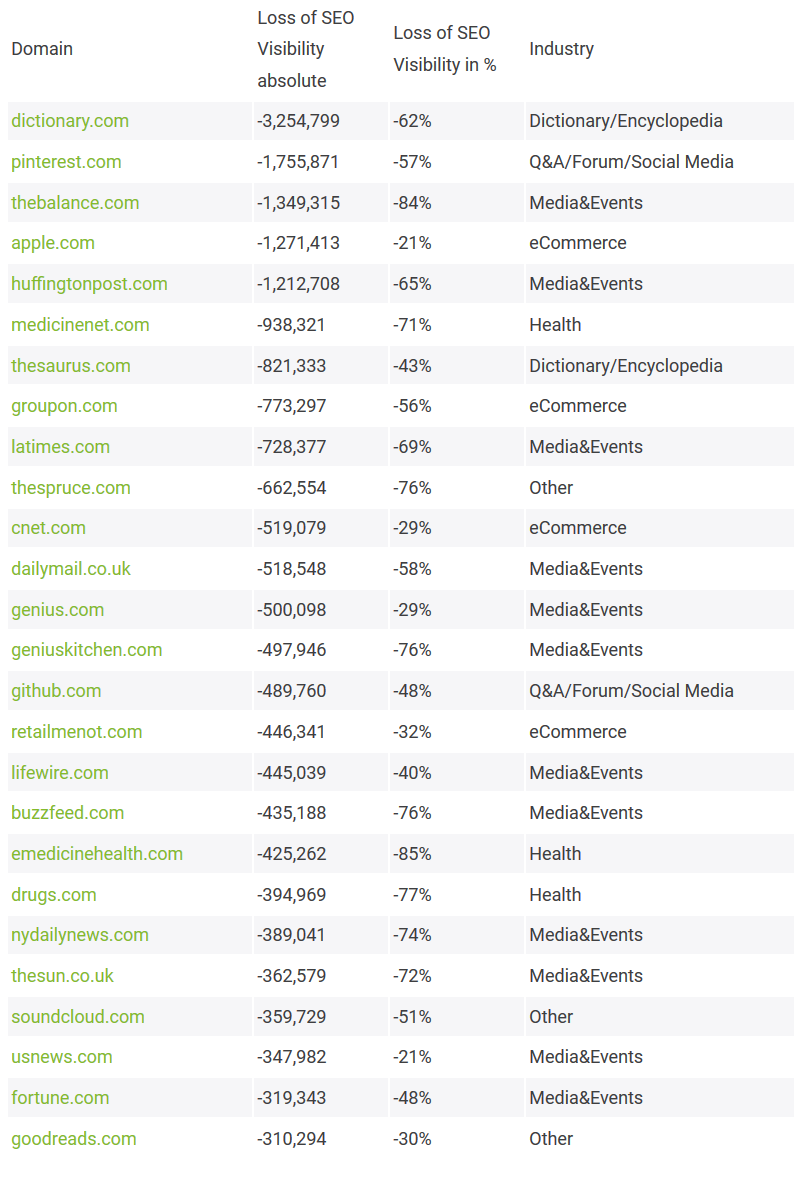Open thesaurus.com in the list

tap(71, 366)
